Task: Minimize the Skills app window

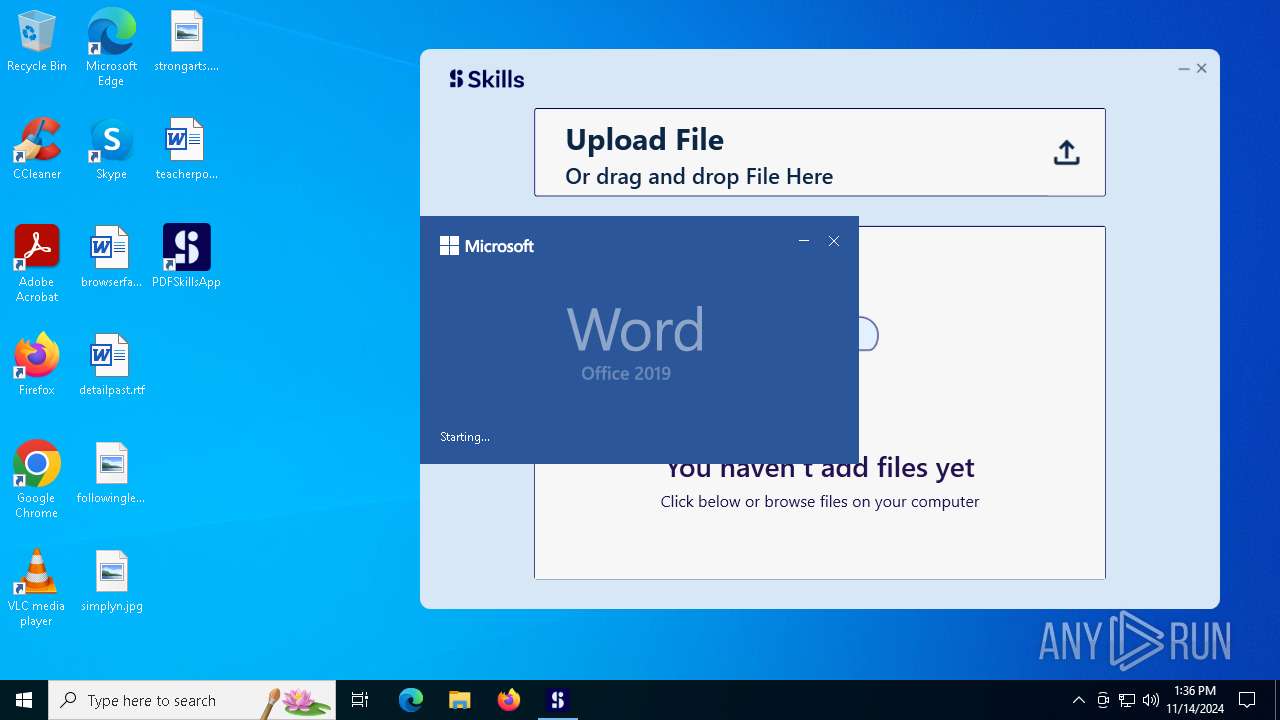Action: click(x=1184, y=69)
